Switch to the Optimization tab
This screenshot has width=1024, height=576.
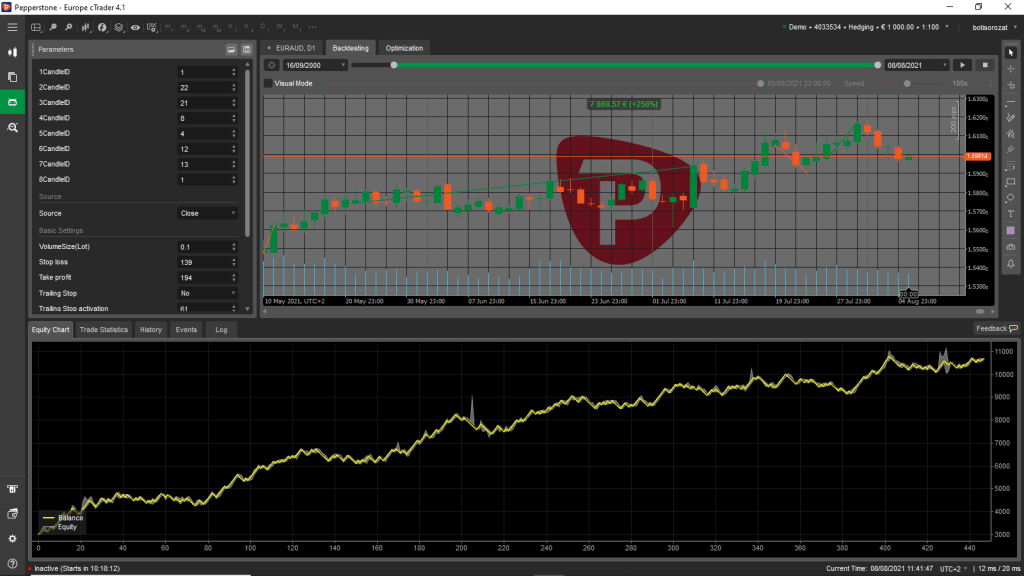point(405,48)
